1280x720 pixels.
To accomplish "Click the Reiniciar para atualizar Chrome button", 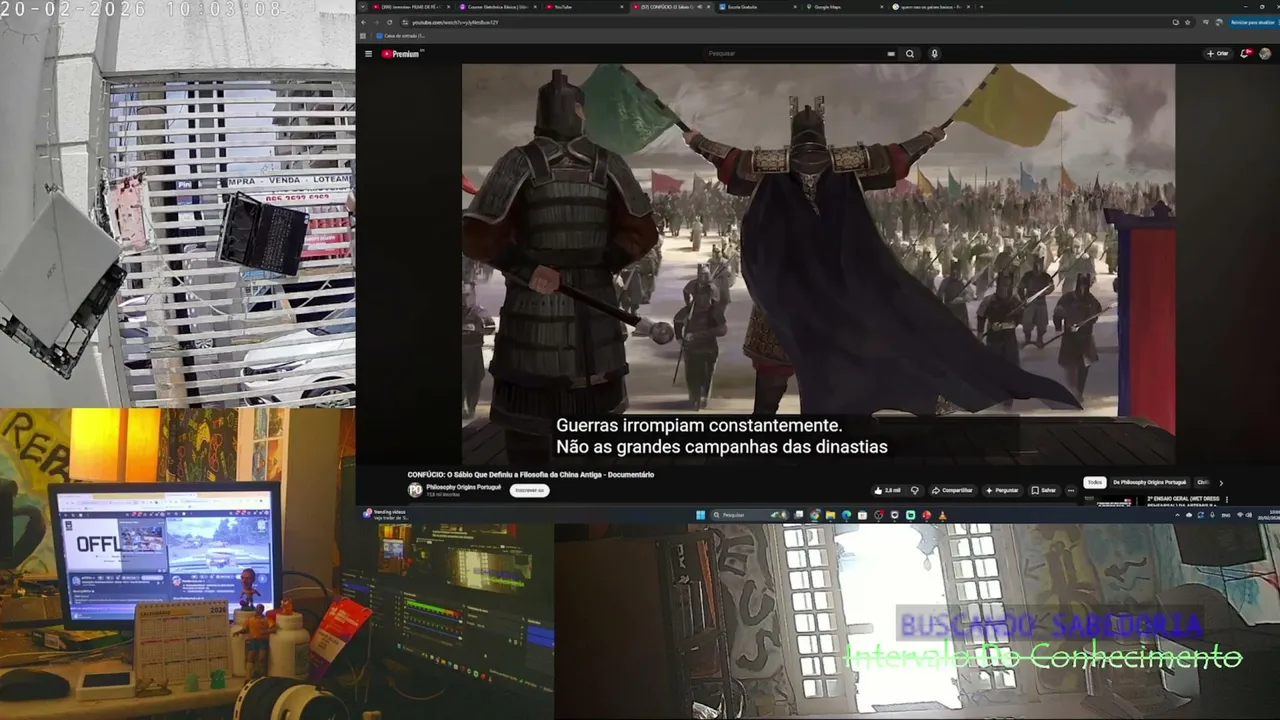I will (1253, 22).
